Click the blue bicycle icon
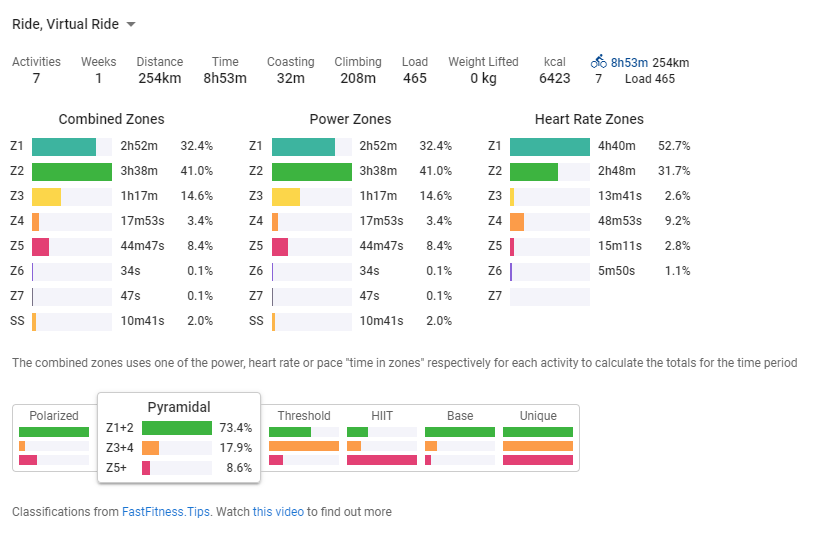Image resolution: width=814 pixels, height=536 pixels. tap(598, 61)
